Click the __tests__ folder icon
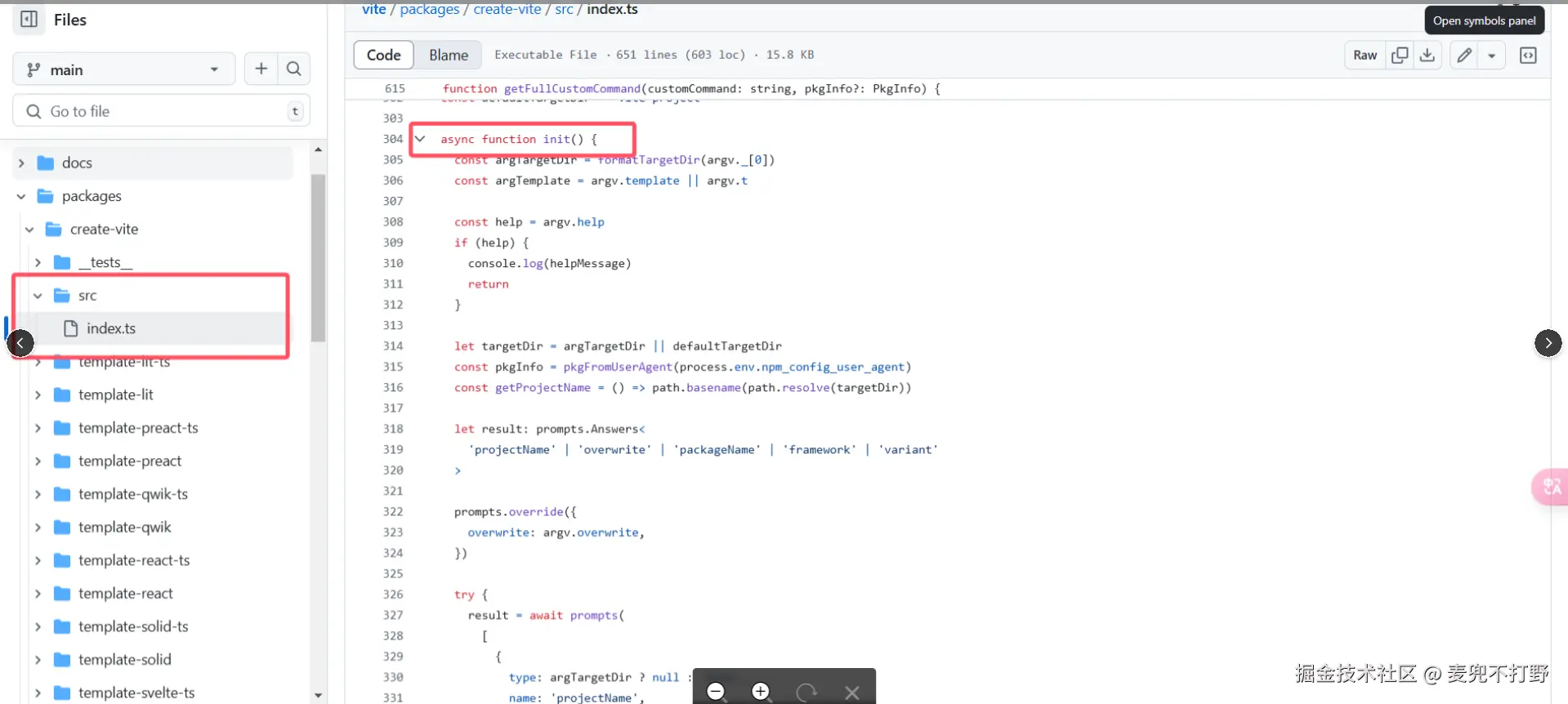The image size is (1568, 704). point(62,262)
